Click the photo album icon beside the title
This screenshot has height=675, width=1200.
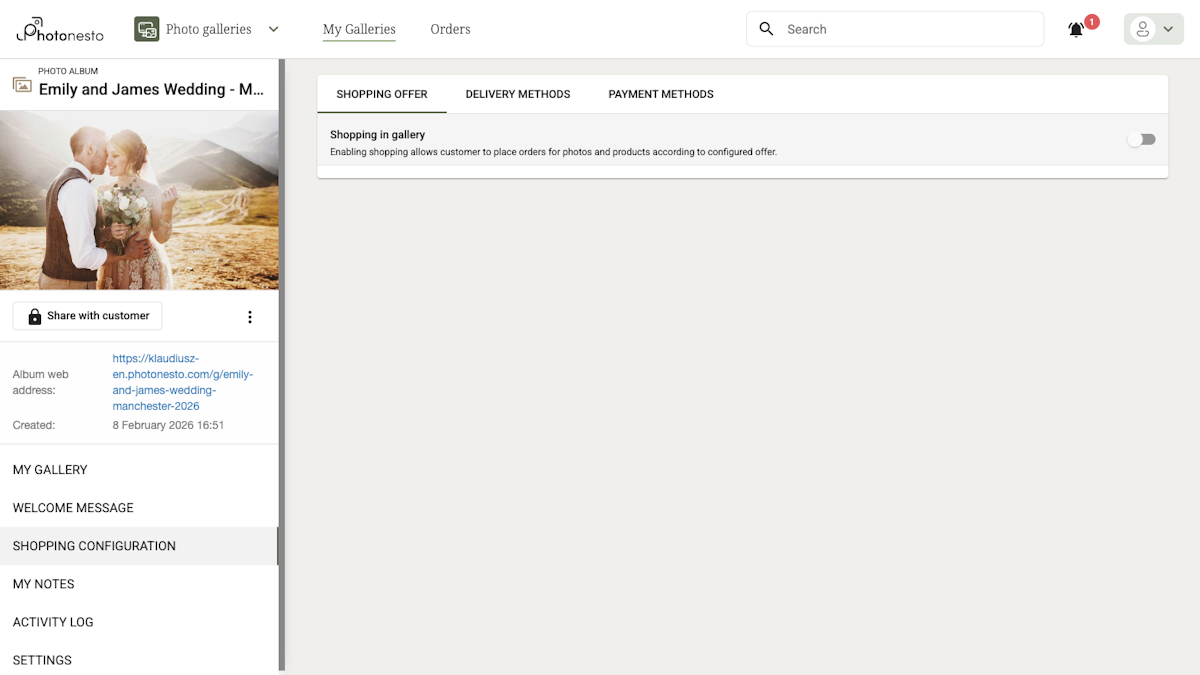click(x=21, y=86)
